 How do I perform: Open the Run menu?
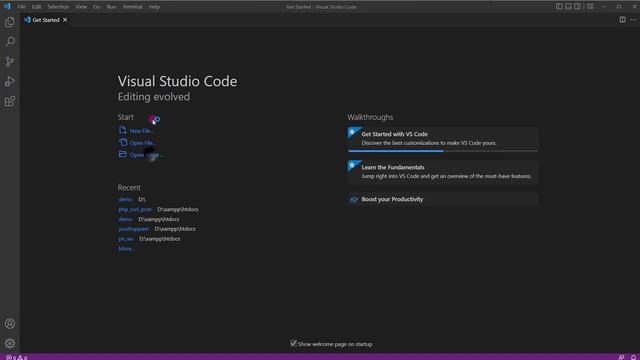pyautogui.click(x=111, y=7)
